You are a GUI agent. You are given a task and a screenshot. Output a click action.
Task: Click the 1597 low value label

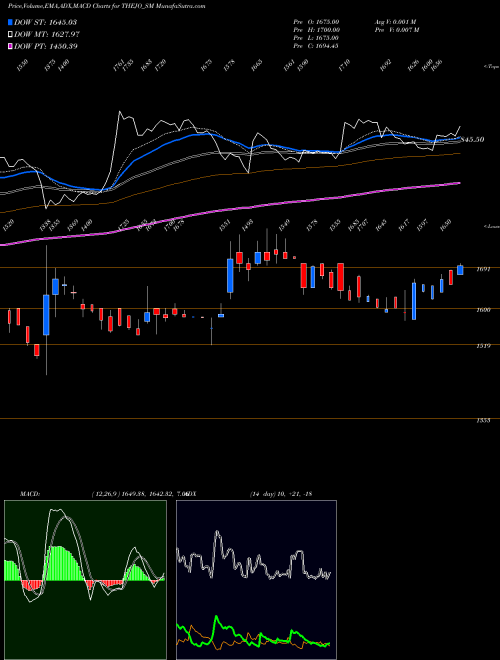pyautogui.click(x=422, y=225)
